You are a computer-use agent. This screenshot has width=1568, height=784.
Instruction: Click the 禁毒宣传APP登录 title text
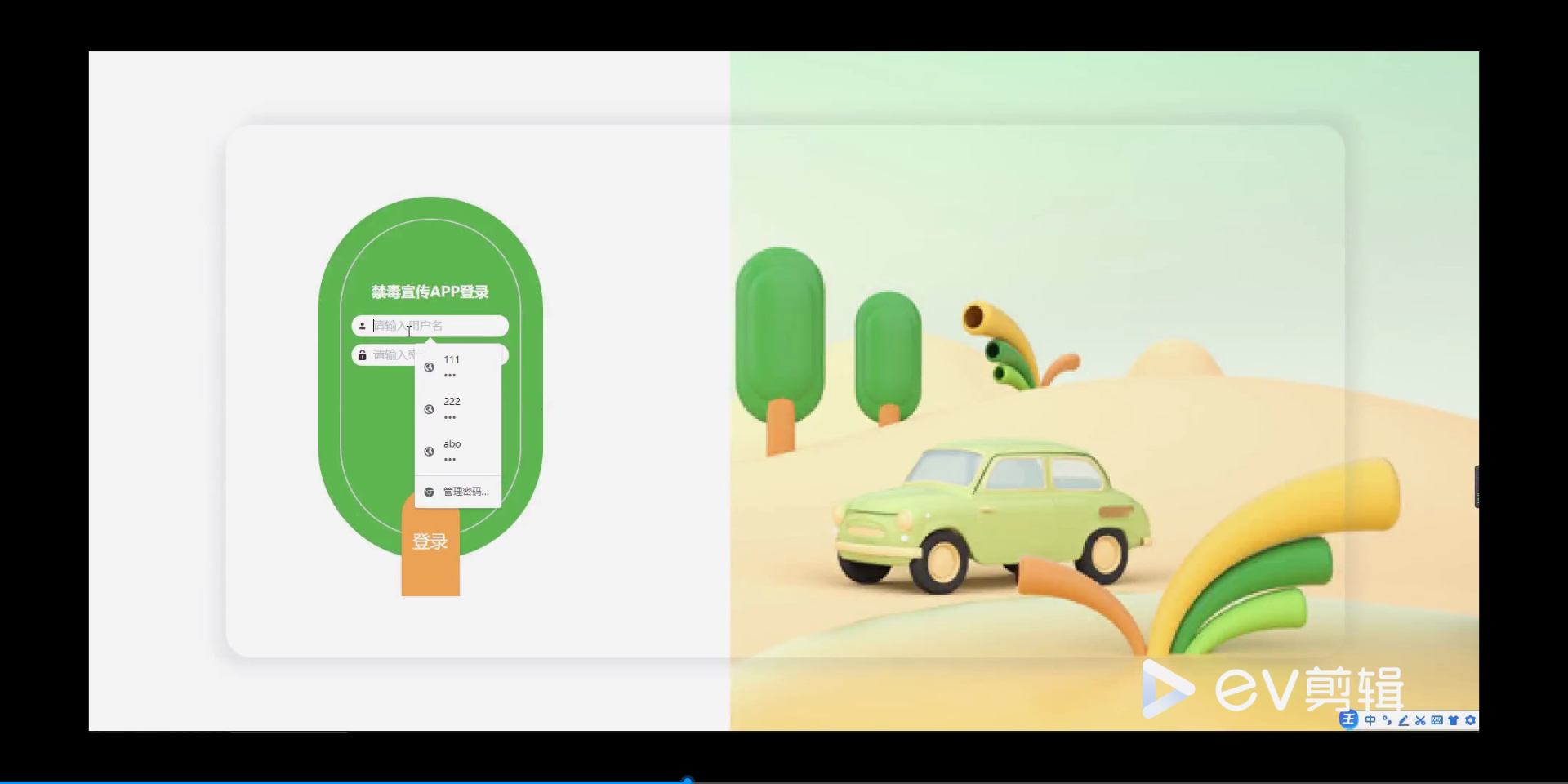click(x=430, y=292)
